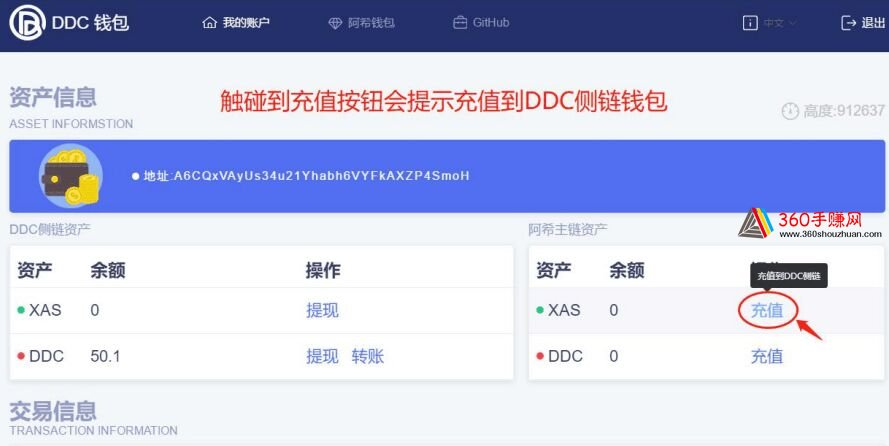This screenshot has width=889, height=446.
Task: Click the briefcase icon beside GitHub
Action: [x=460, y=23]
